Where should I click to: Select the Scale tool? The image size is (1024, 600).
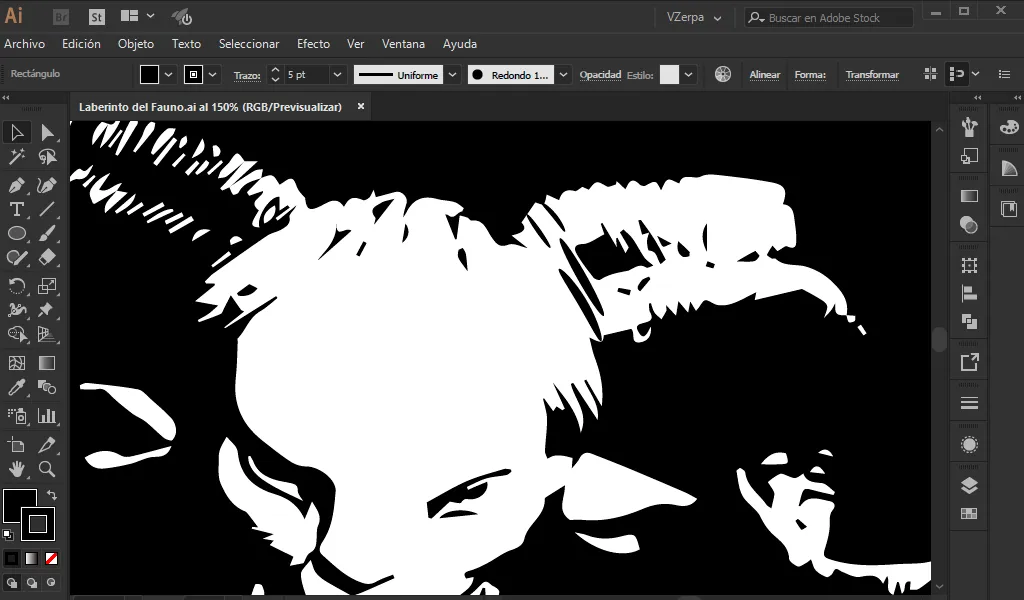(47, 285)
